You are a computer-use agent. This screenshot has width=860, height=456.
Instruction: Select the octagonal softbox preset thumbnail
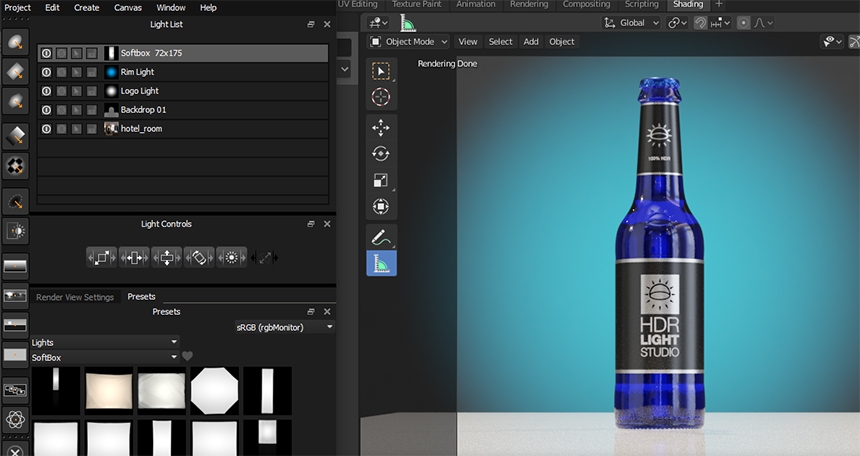coord(214,391)
